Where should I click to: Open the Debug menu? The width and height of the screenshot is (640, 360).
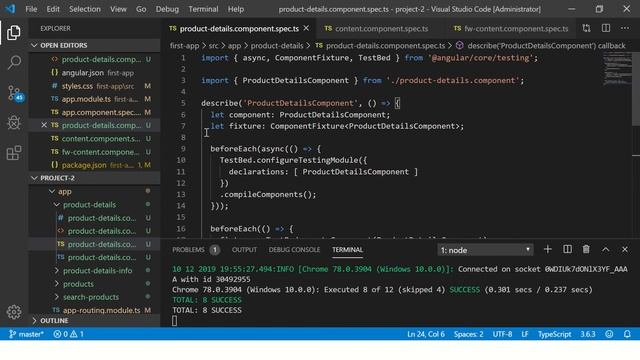167,9
